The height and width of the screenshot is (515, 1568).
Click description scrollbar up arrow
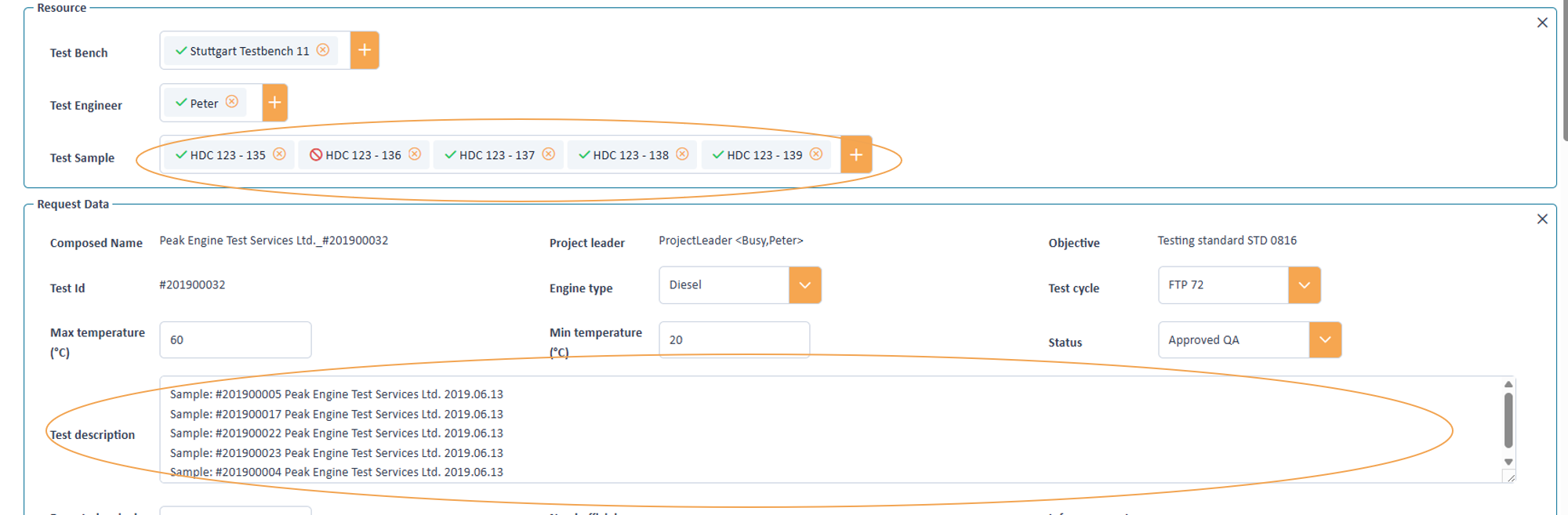pos(1508,384)
